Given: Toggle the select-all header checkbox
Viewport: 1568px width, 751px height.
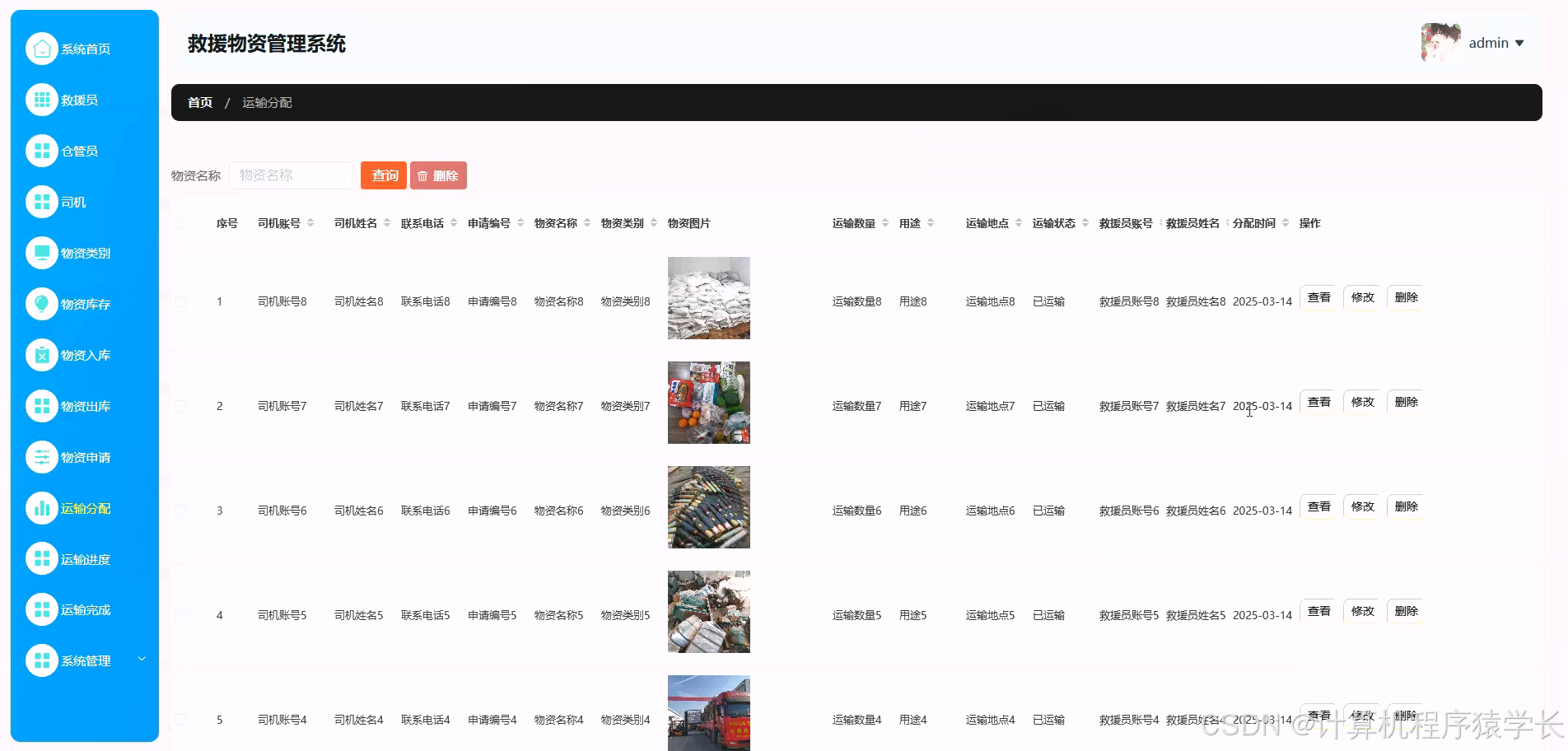Looking at the screenshot, I should click(181, 223).
